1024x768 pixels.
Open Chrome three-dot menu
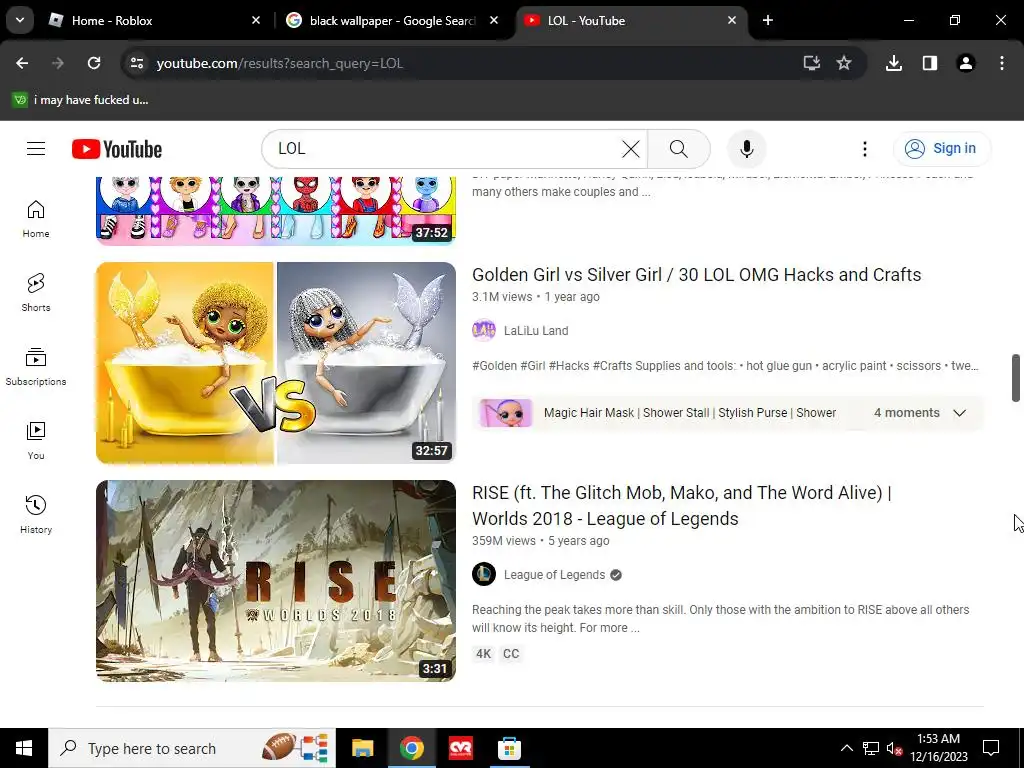coord(1002,63)
